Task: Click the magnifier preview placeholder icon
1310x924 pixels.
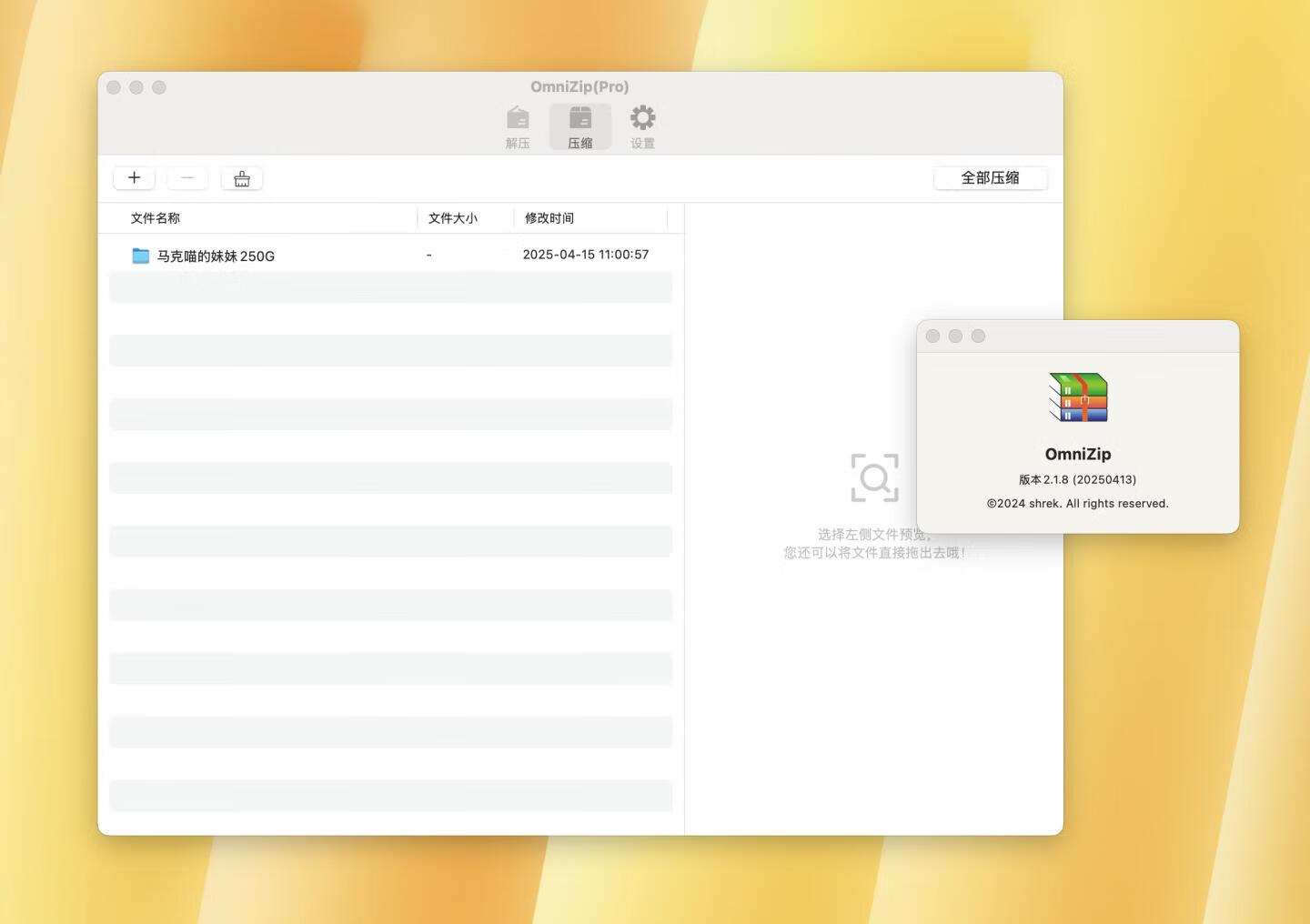Action: tap(875, 477)
